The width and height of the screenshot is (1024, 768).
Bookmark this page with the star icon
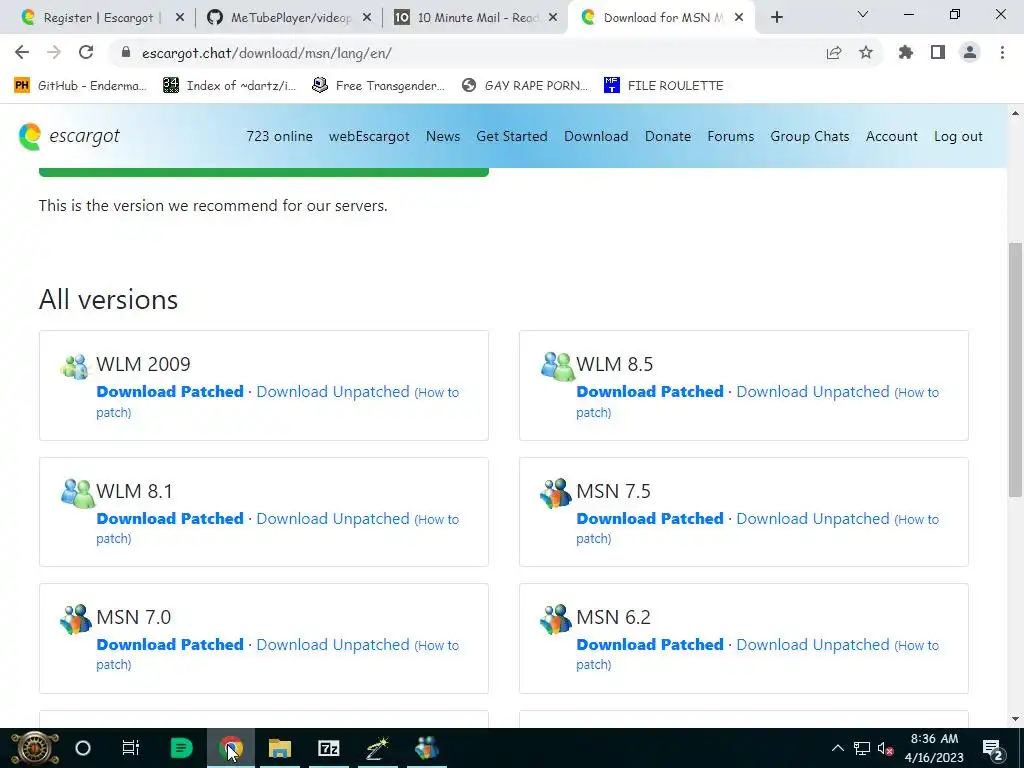coord(866,53)
